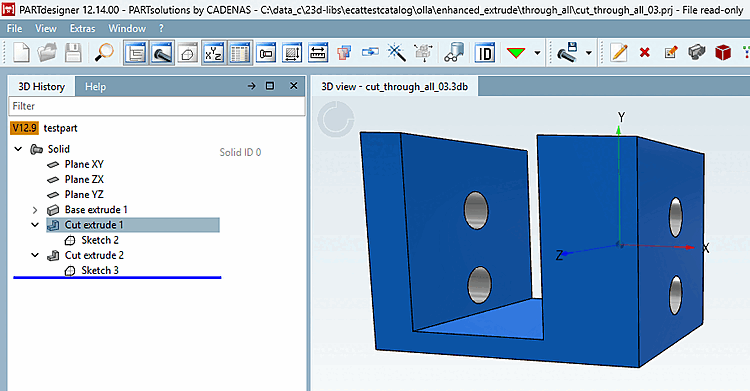Collapse the Cut extrude 2 node
Viewport: 750px width, 391px height.
click(x=35, y=256)
